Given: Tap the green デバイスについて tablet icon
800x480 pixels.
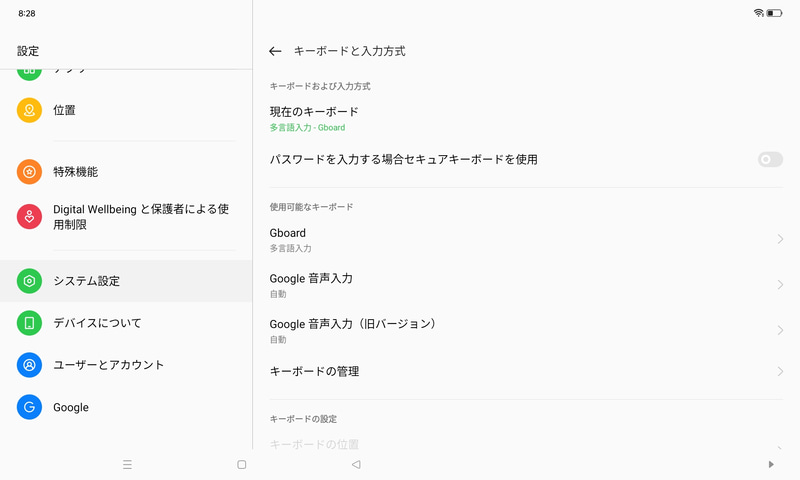Looking at the screenshot, I should 29,323.
